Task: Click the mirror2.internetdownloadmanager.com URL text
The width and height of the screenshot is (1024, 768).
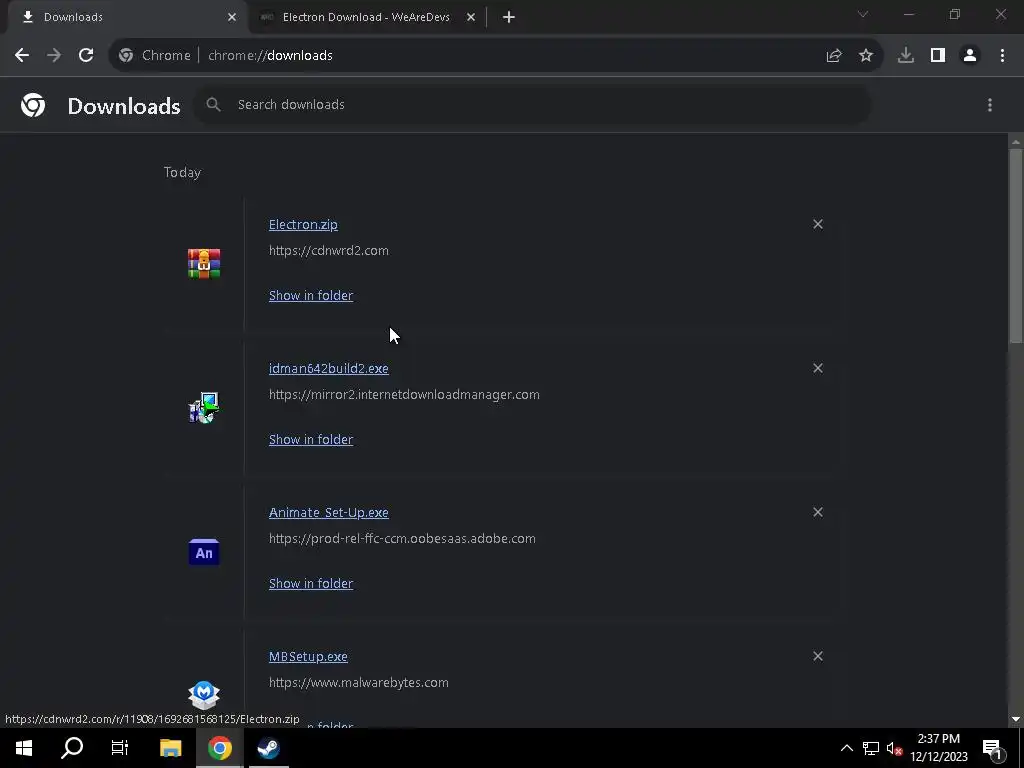Action: click(404, 394)
